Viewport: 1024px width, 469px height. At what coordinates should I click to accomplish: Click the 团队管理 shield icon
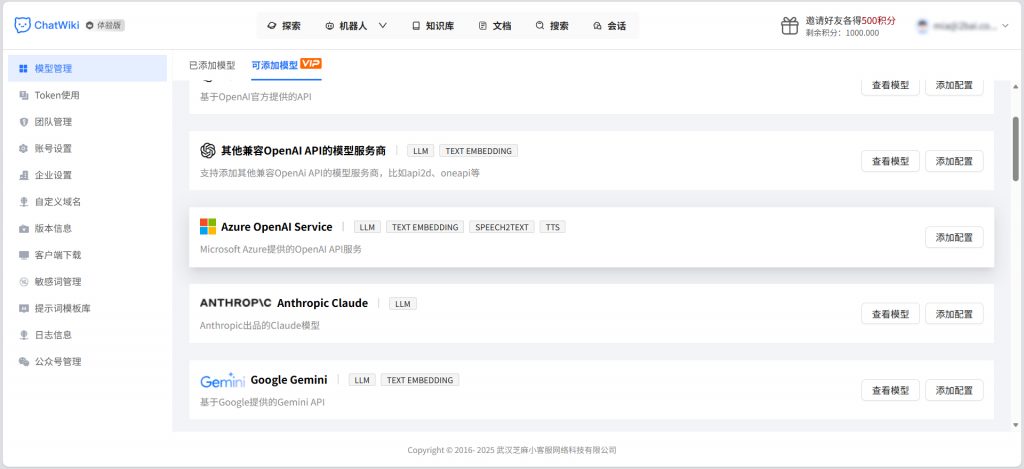pyautogui.click(x=24, y=122)
